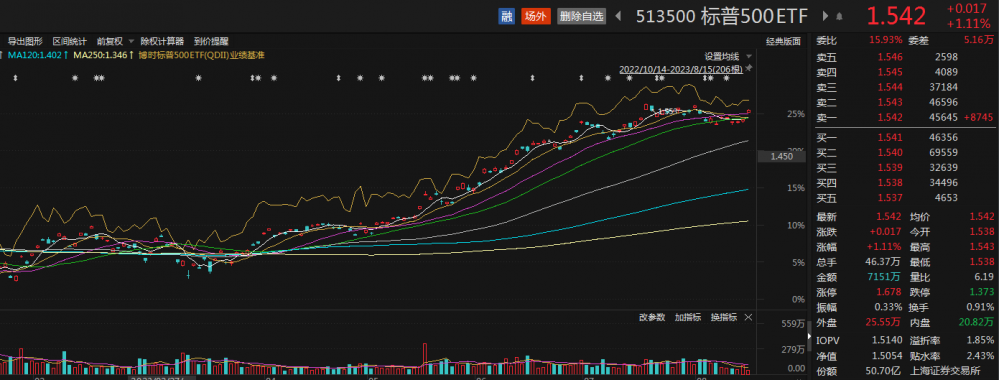
Task: Click the first up-down arrow event marker
Action: click(x=16, y=78)
